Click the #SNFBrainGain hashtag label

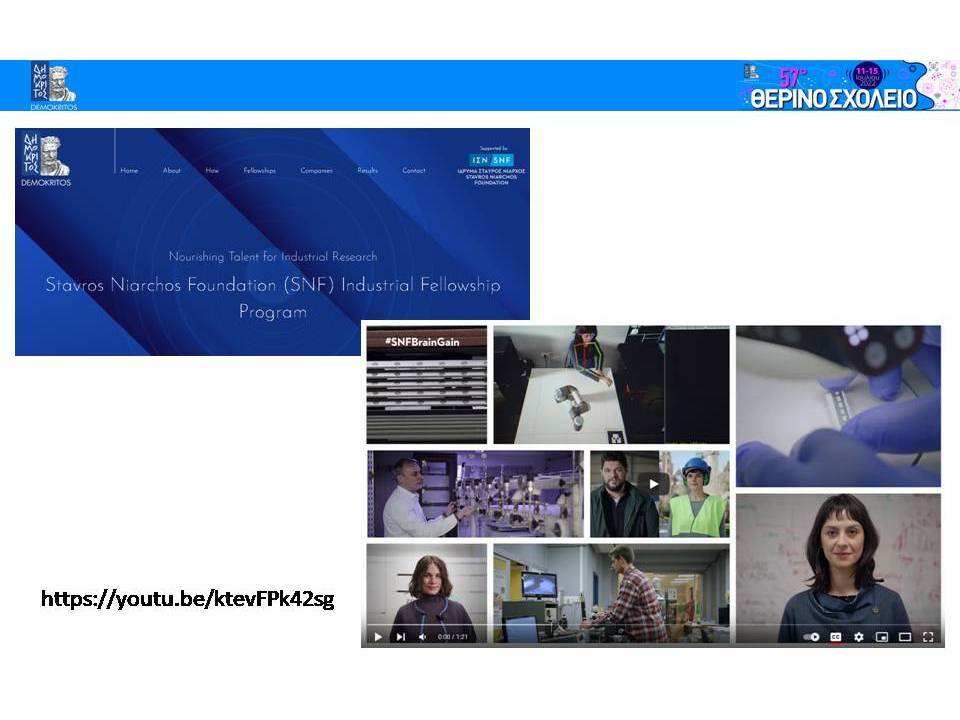(422, 342)
